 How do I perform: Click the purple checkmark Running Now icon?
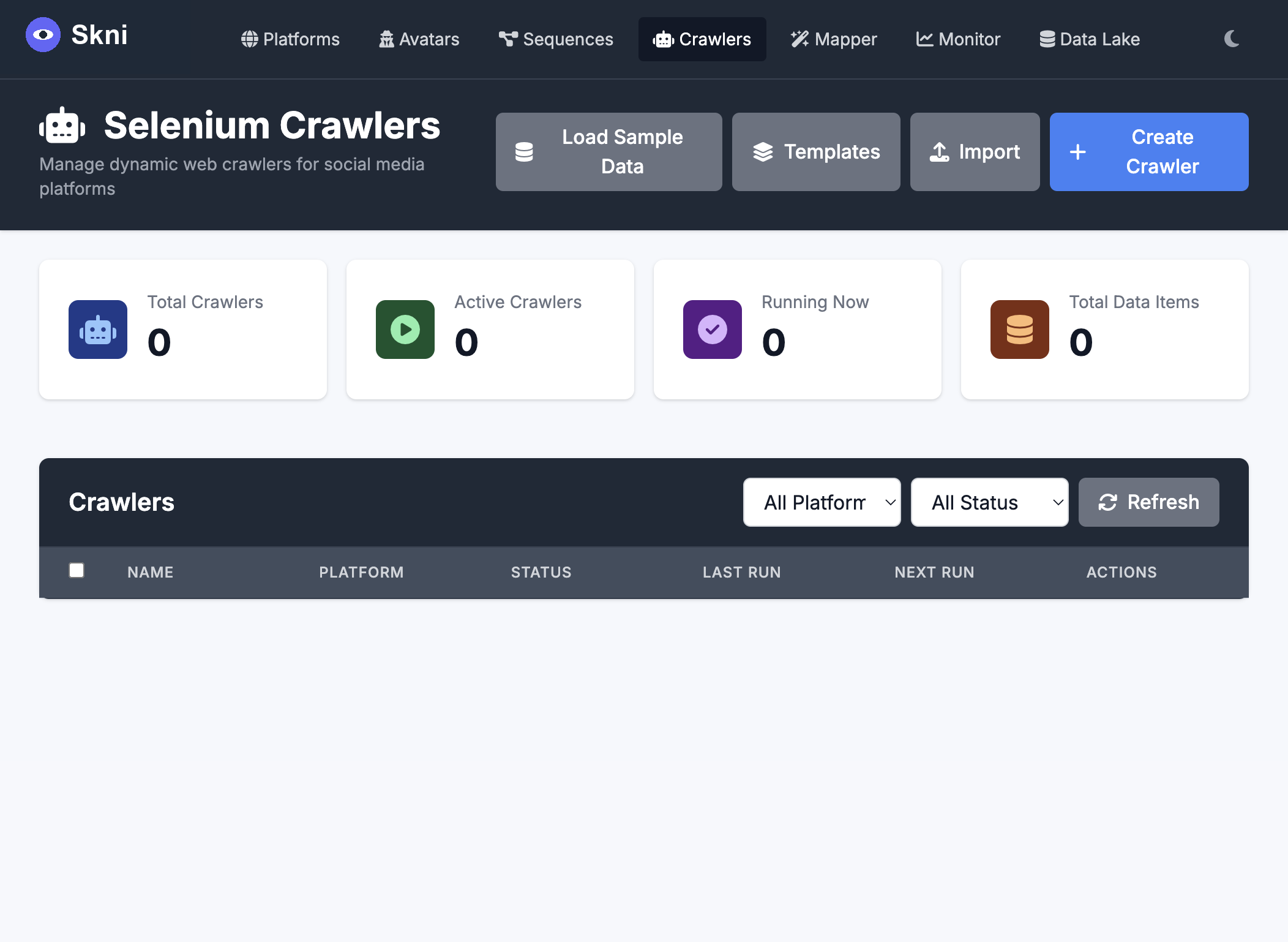point(713,330)
